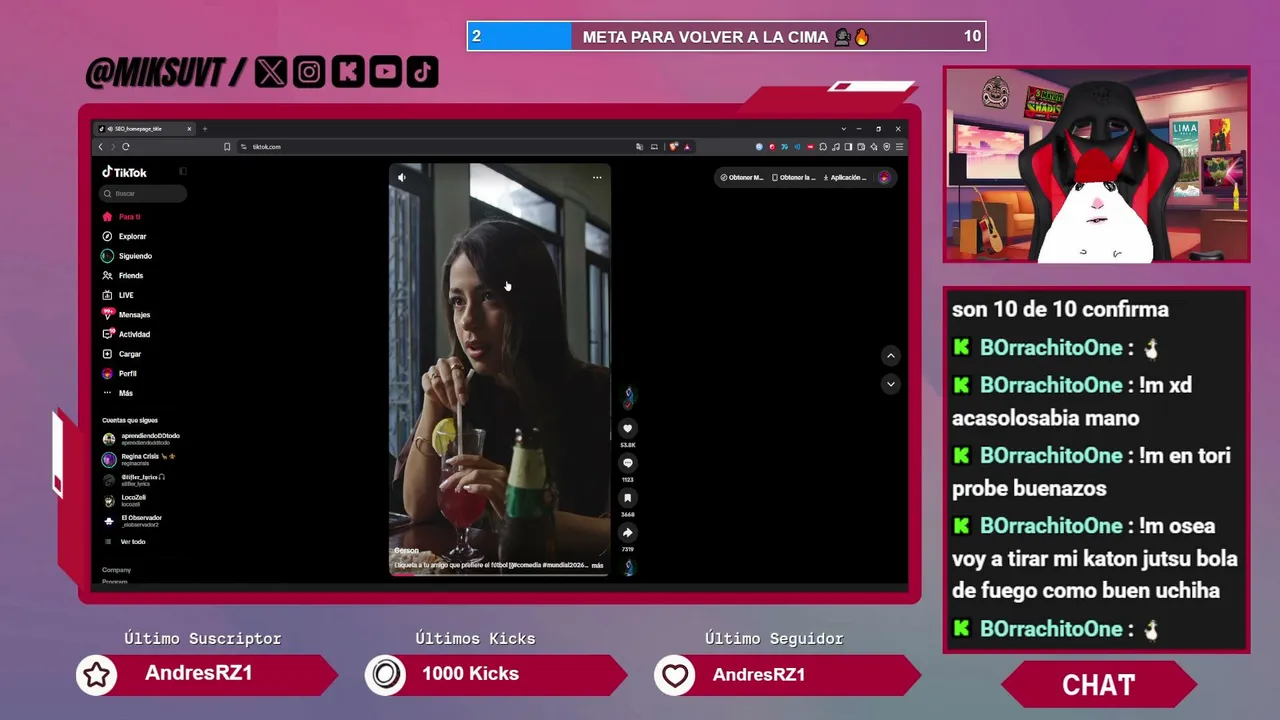Go to the Para ti feed
1280x720 pixels.
click(122, 217)
